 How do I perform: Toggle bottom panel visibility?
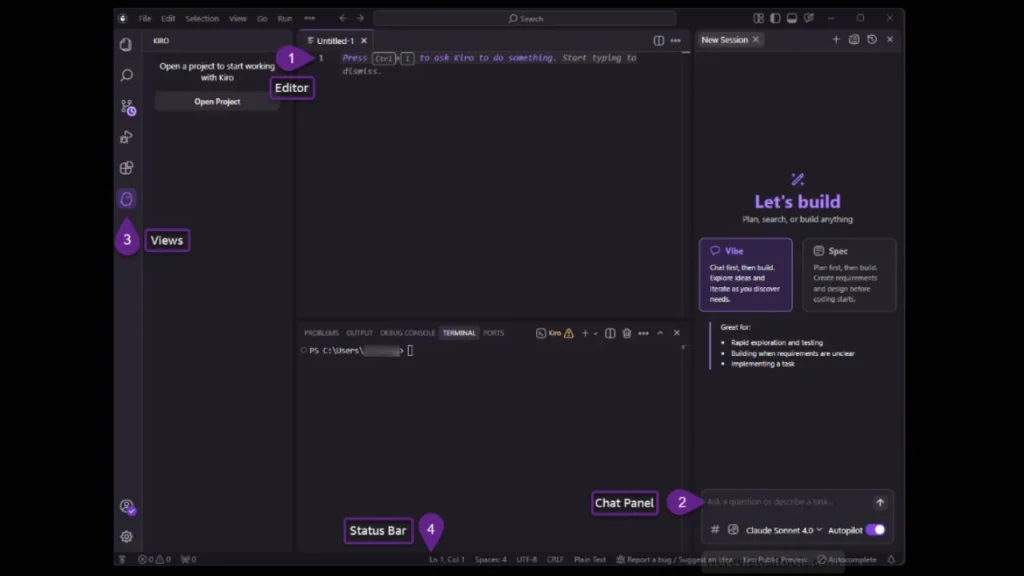pyautogui.click(x=792, y=18)
